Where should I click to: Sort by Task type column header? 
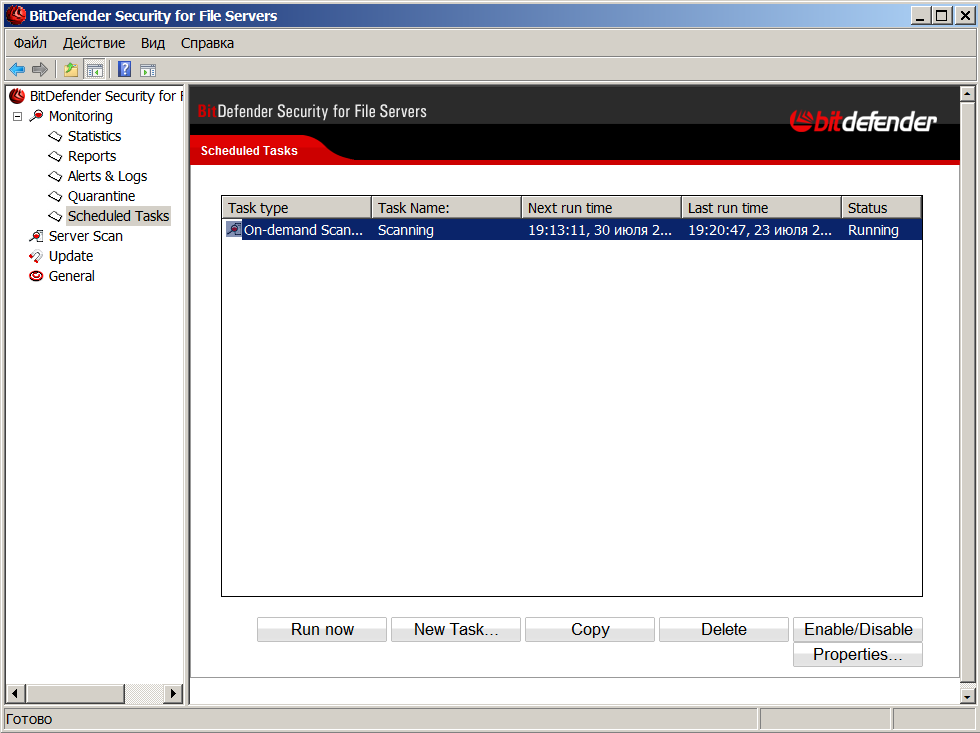297,207
